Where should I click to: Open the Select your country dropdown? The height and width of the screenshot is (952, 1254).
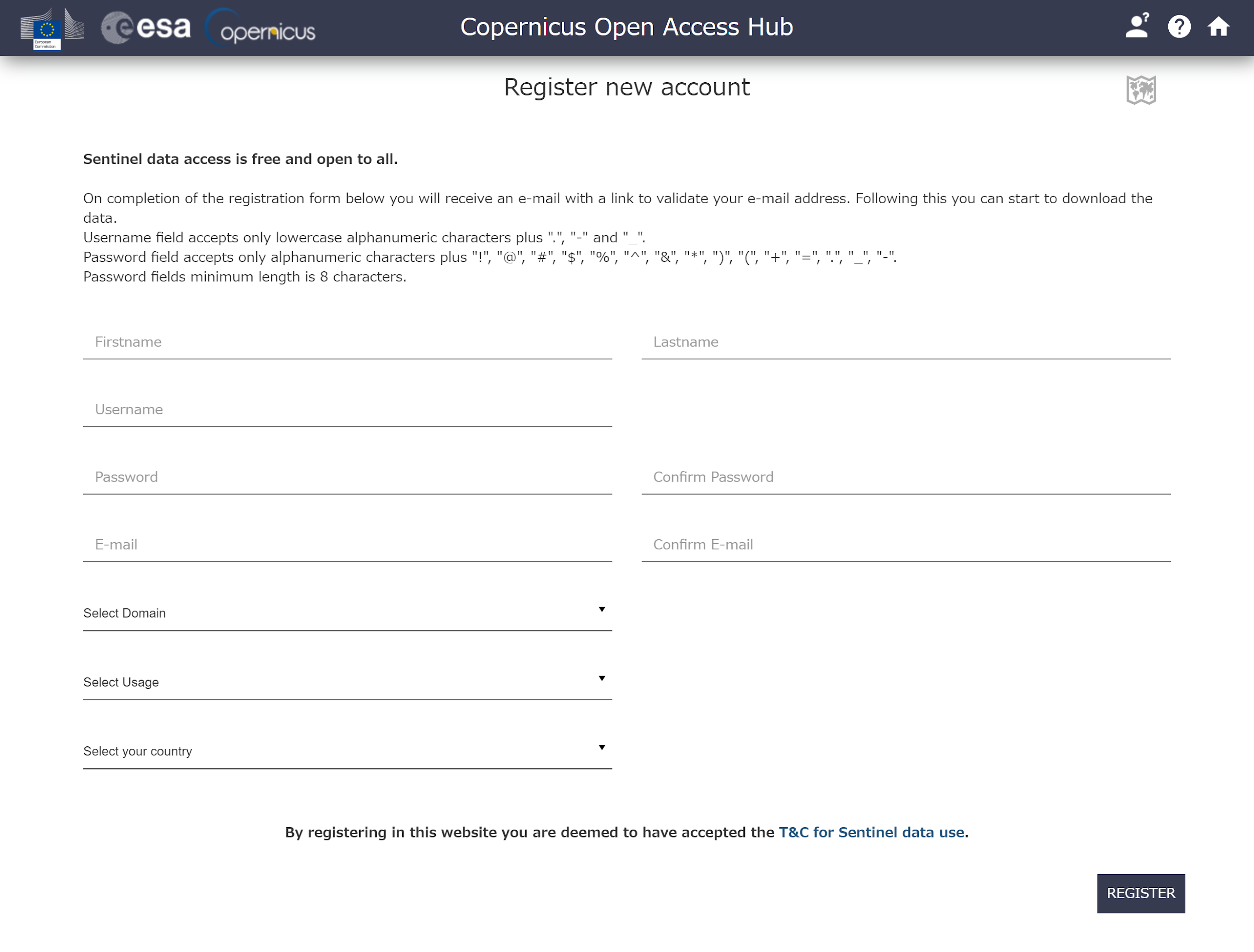pyautogui.click(x=348, y=751)
